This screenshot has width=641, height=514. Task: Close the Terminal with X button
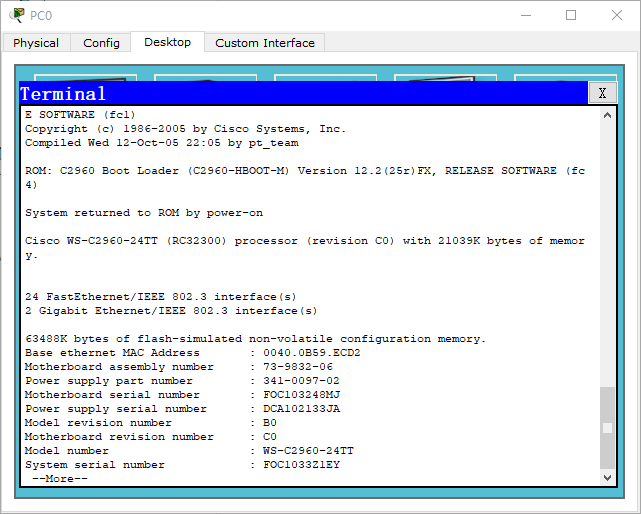[602, 93]
